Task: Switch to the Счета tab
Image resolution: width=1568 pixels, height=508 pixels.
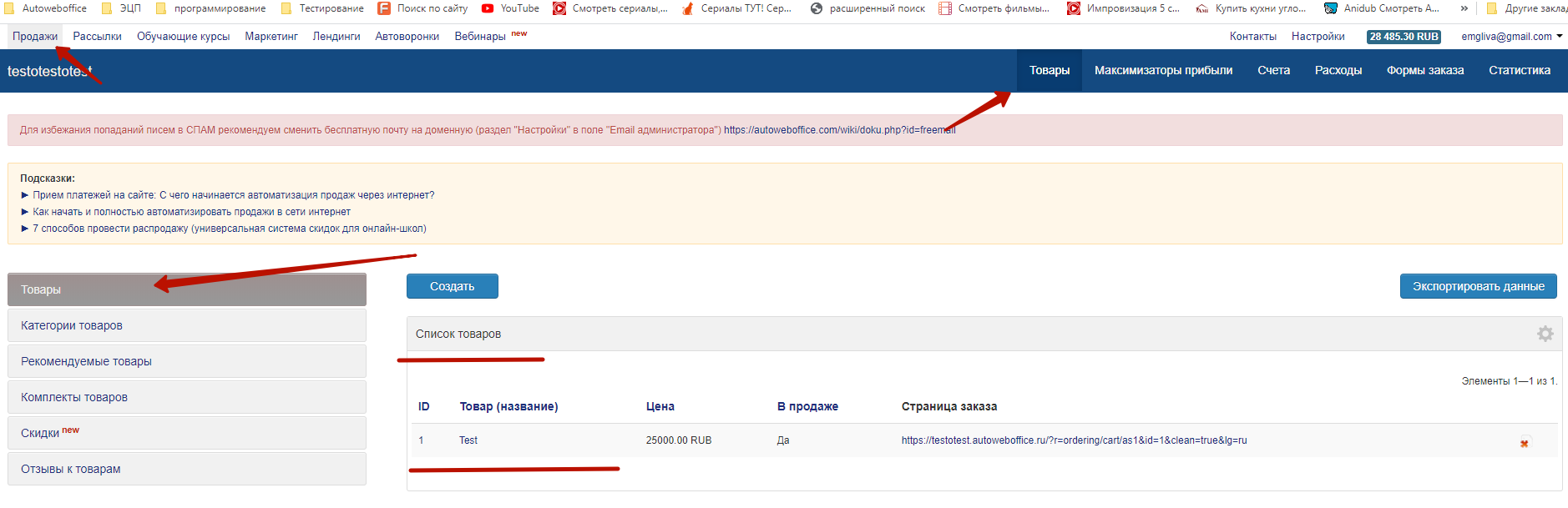Action: (x=1273, y=71)
